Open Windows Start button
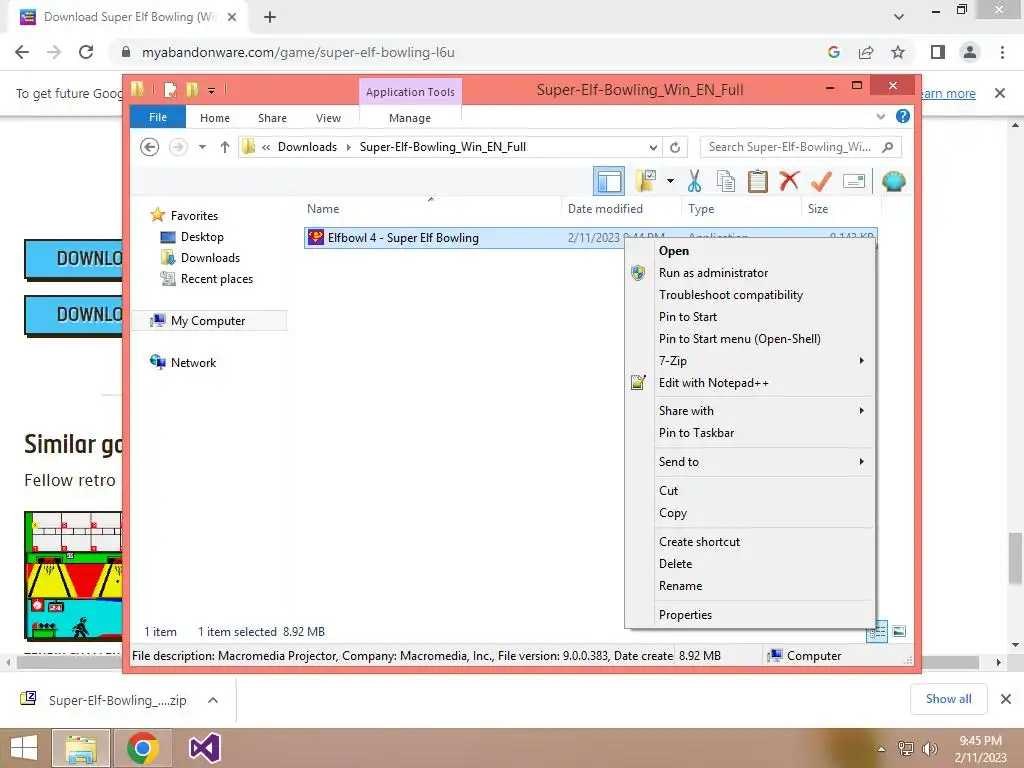The height and width of the screenshot is (768, 1024). pos(24,748)
